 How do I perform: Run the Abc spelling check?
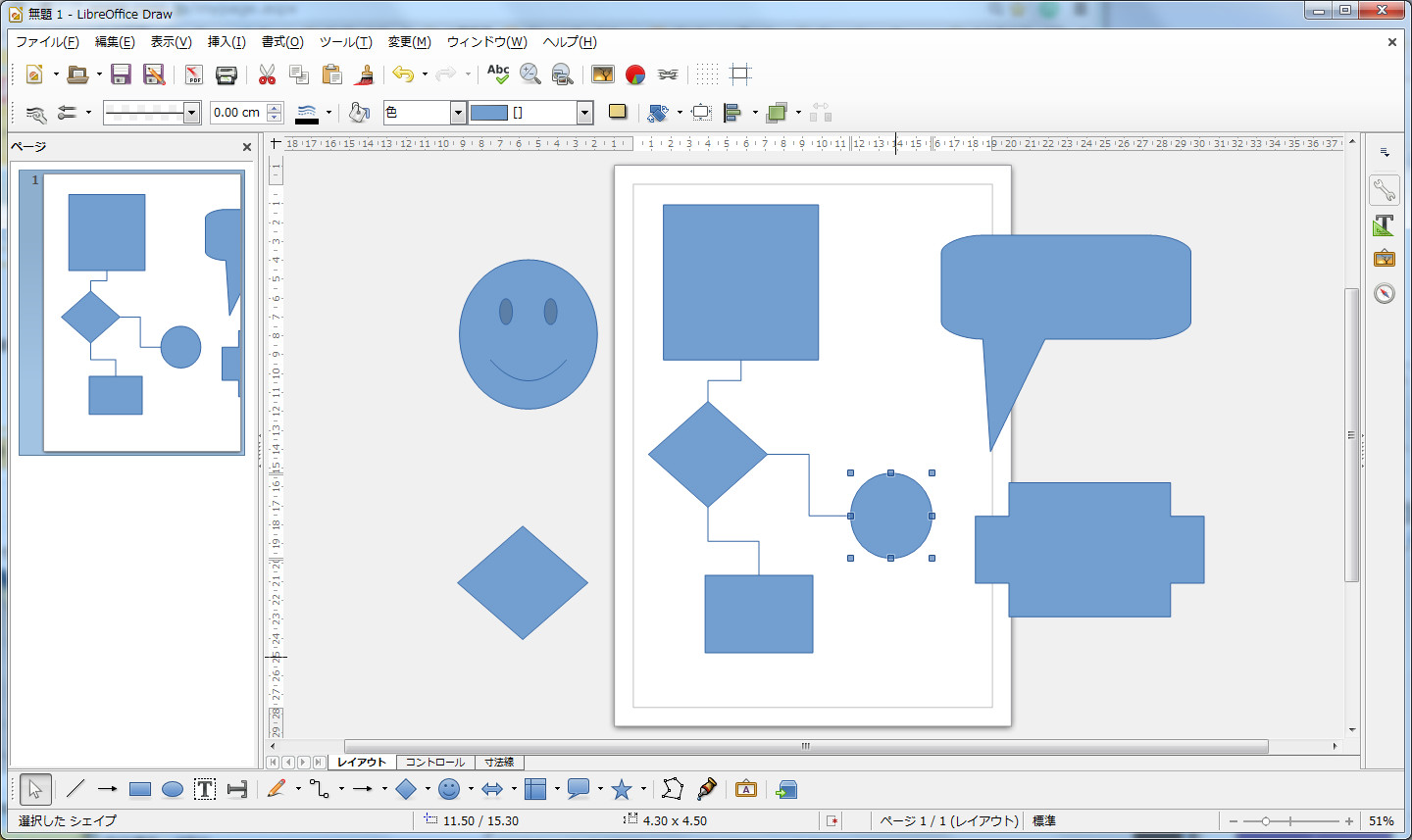point(498,74)
